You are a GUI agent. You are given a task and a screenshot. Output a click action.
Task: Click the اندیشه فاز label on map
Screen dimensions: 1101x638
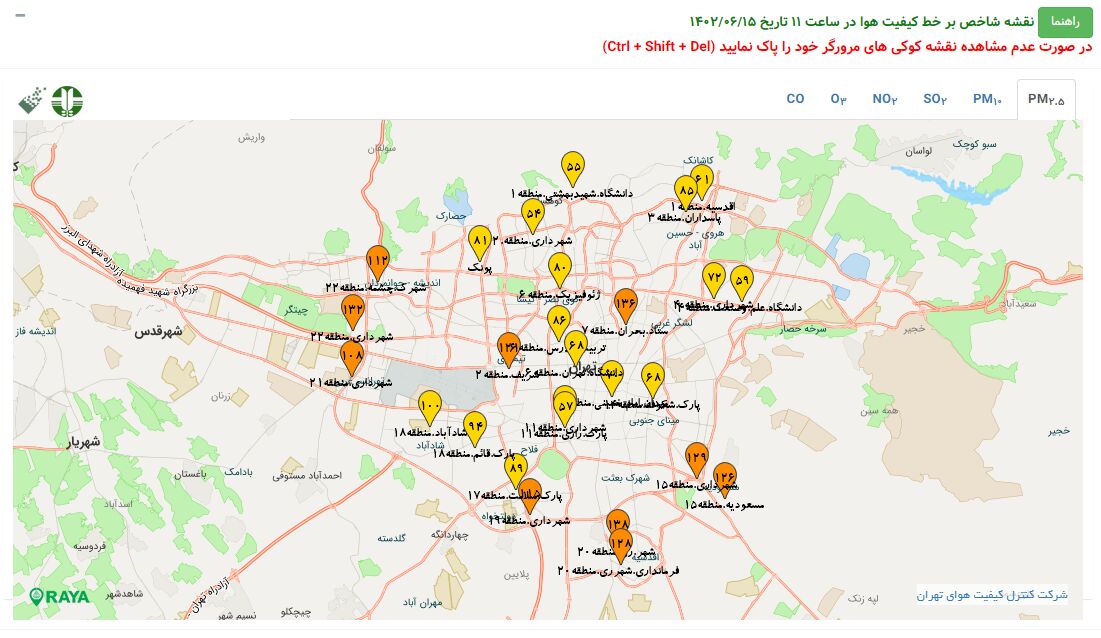point(36,331)
